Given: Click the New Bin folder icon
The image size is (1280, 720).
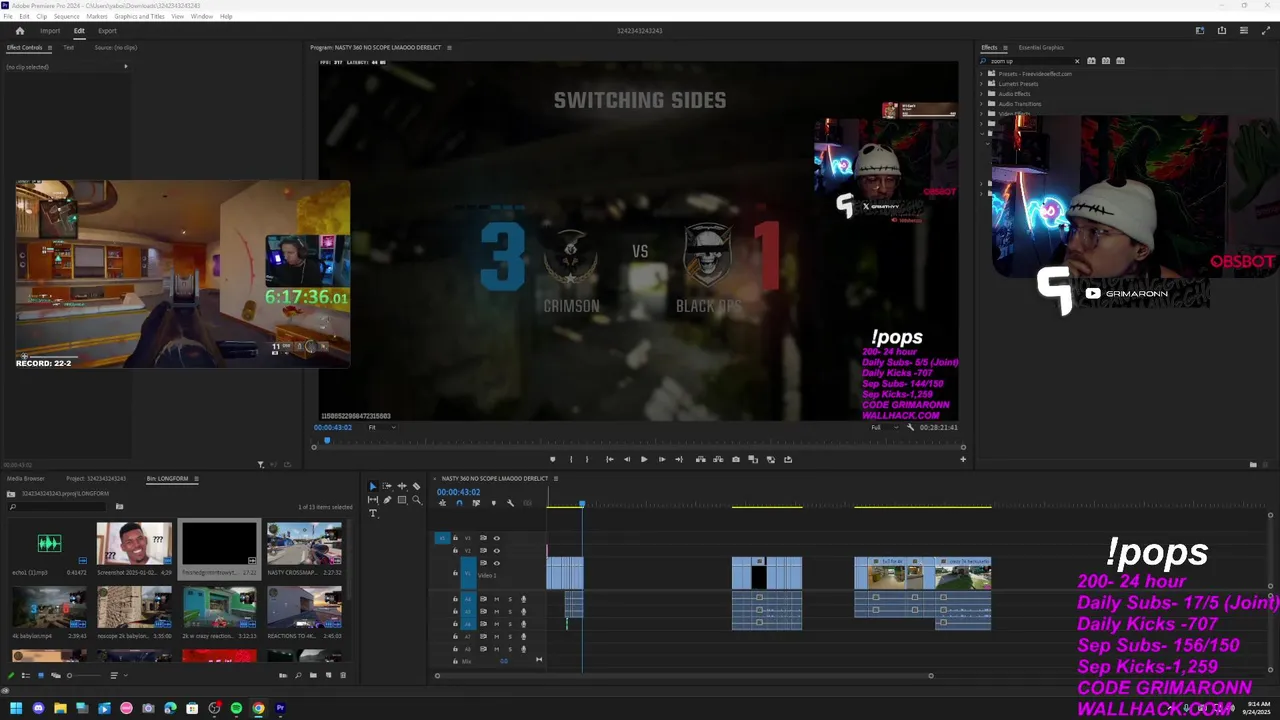Looking at the screenshot, I should click(313, 675).
